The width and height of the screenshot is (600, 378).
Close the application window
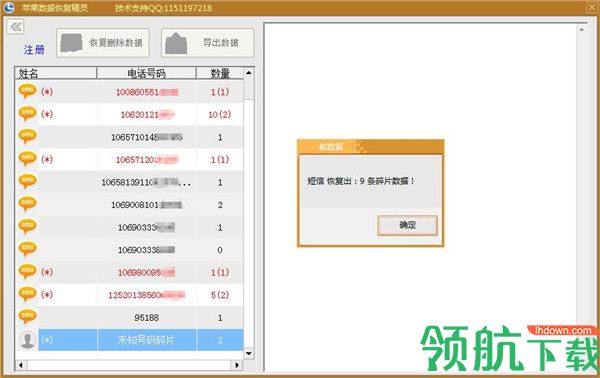(592, 7)
